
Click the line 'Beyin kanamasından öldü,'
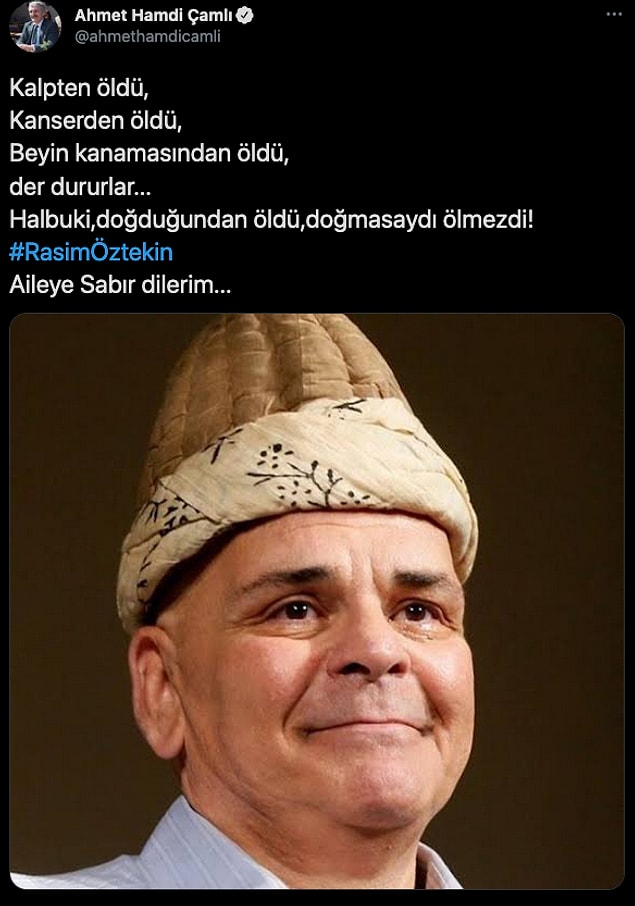point(148,153)
